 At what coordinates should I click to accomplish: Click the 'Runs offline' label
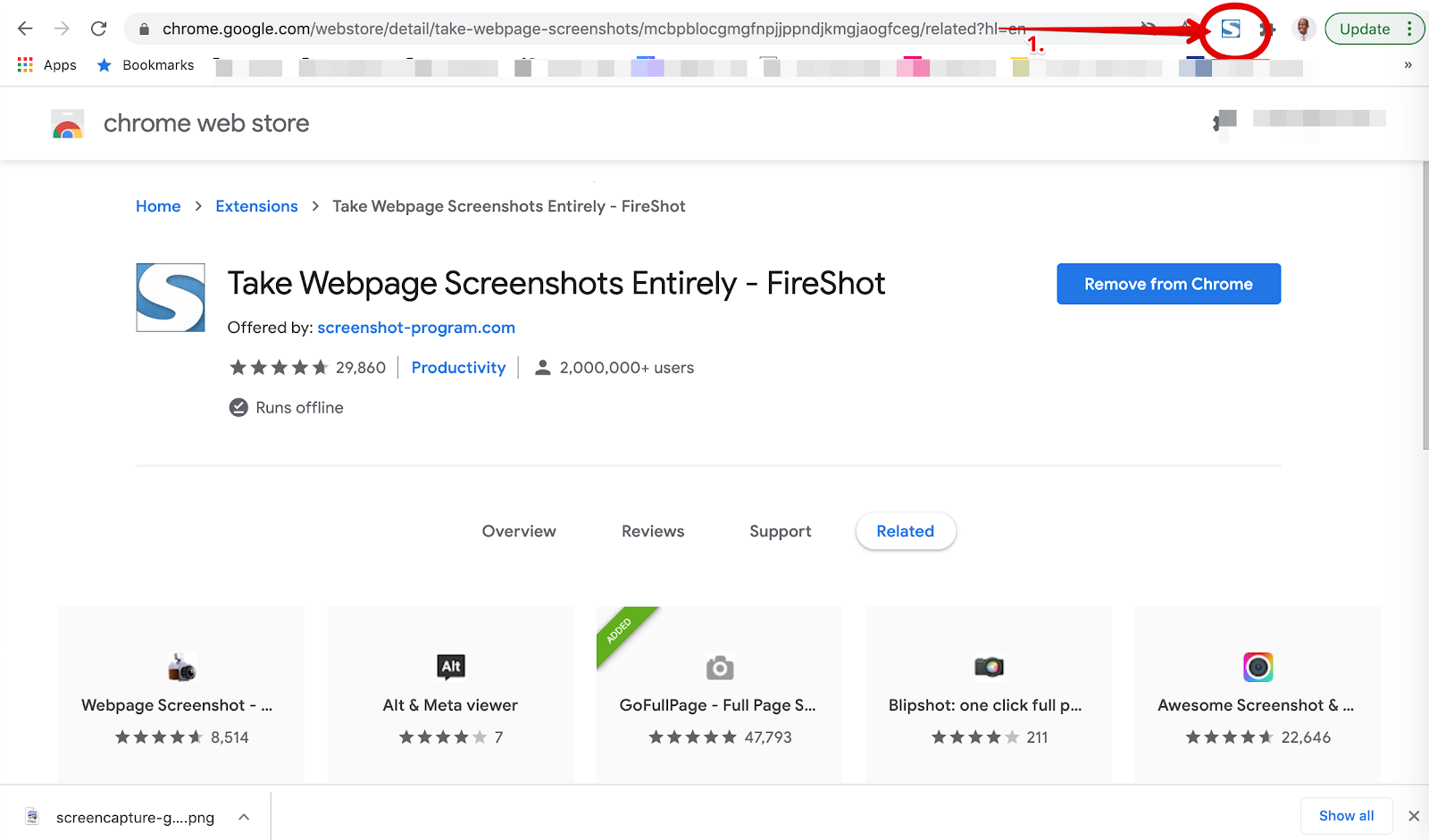pos(299,408)
